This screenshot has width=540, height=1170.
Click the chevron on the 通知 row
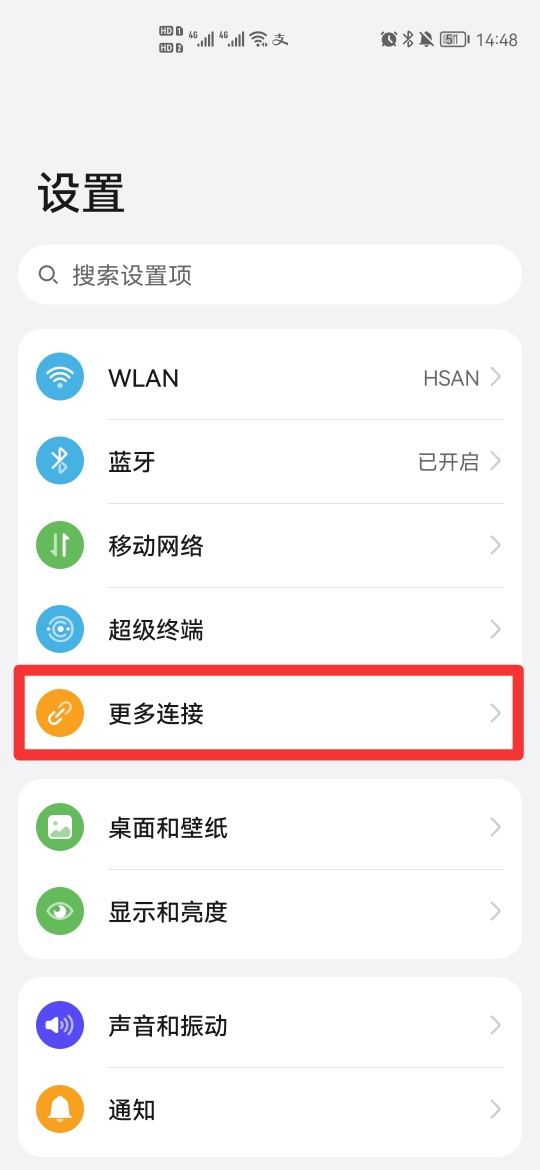tap(495, 1110)
